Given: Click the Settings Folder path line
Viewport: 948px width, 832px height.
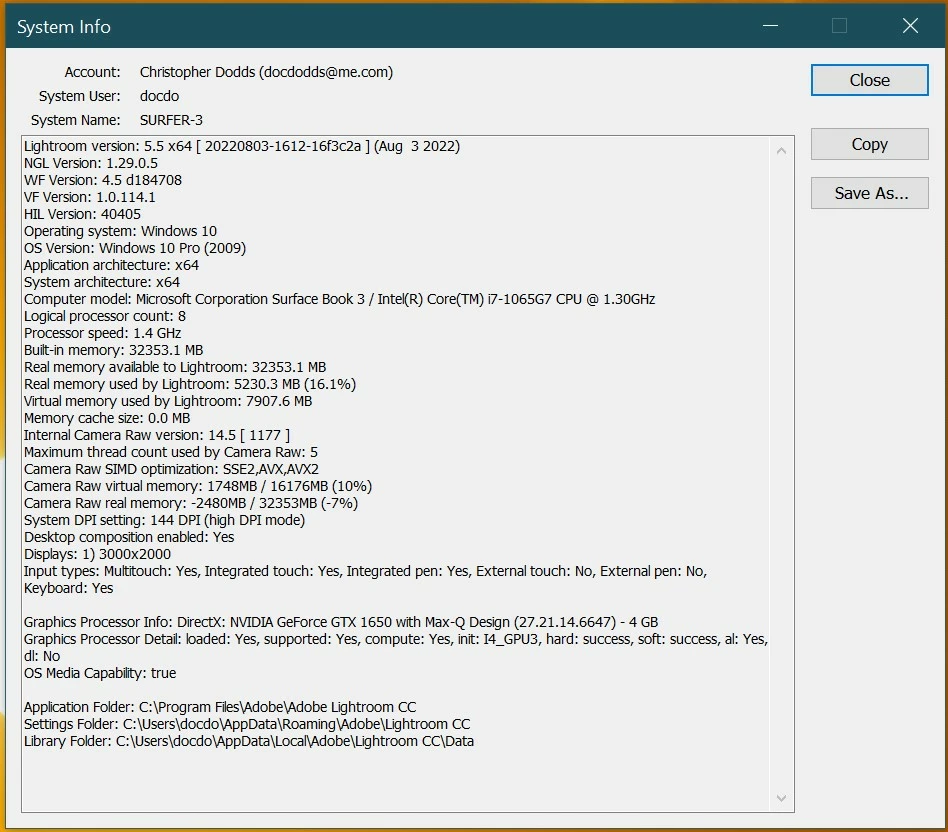Looking at the screenshot, I should 247,724.
